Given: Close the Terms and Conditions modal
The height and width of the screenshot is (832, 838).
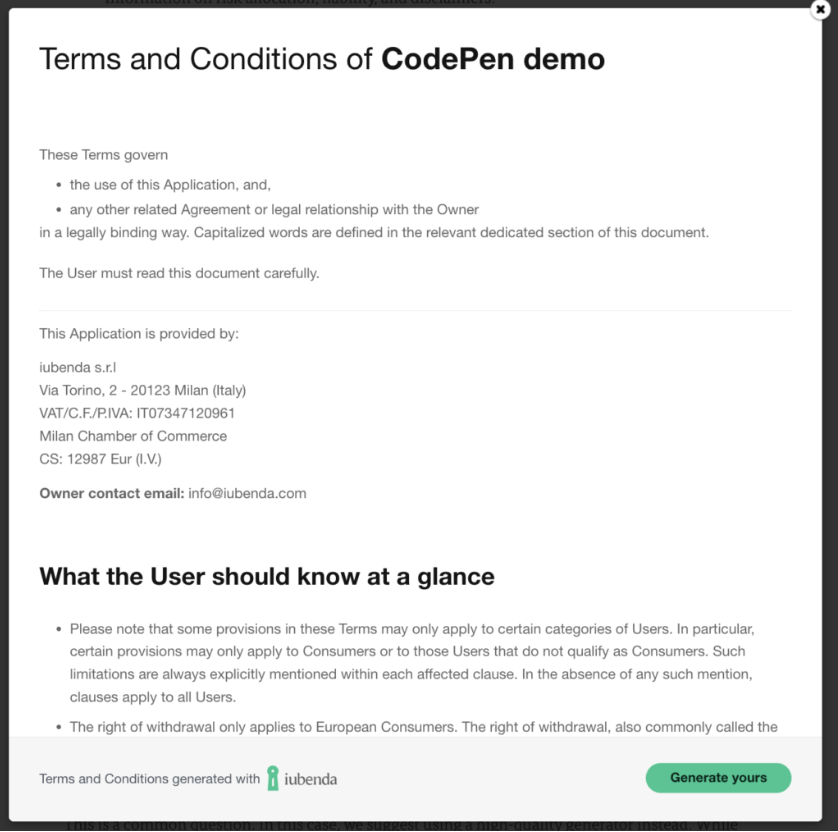Looking at the screenshot, I should [820, 10].
